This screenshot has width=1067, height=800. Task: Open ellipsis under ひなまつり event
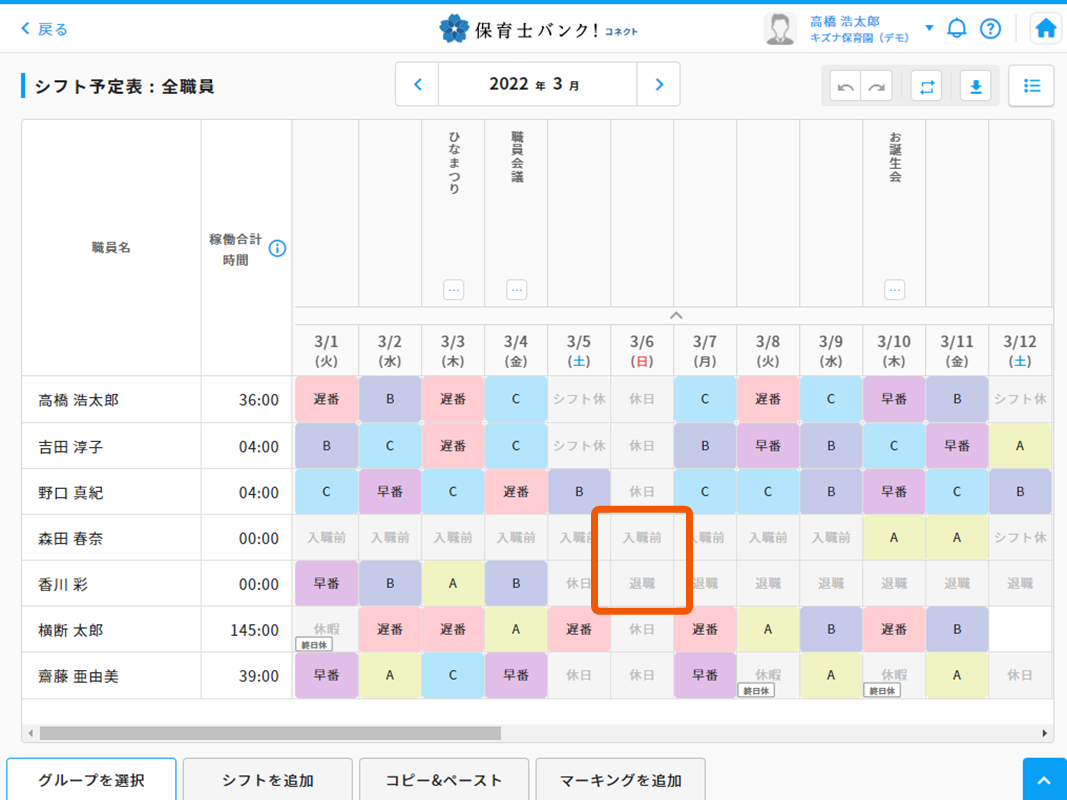(454, 290)
